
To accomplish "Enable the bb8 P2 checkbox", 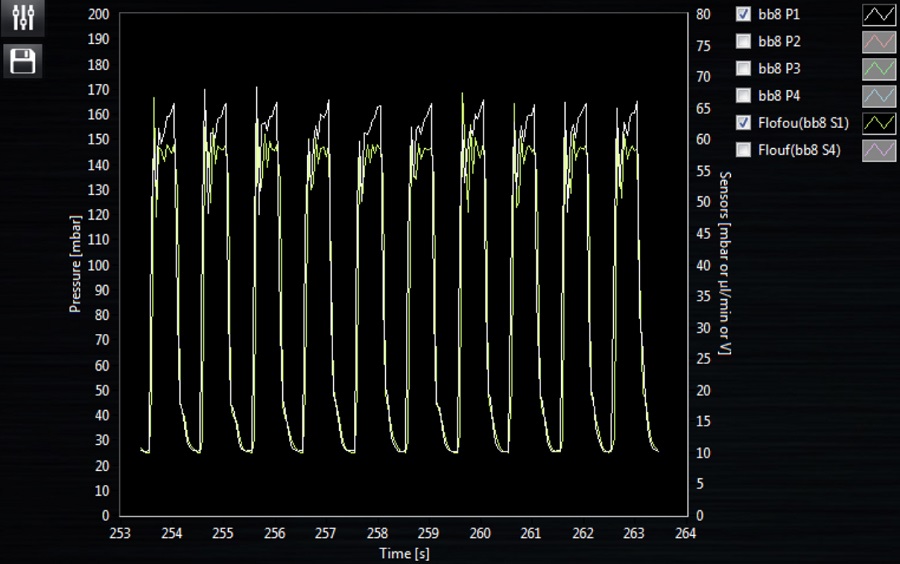I will click(743, 42).
